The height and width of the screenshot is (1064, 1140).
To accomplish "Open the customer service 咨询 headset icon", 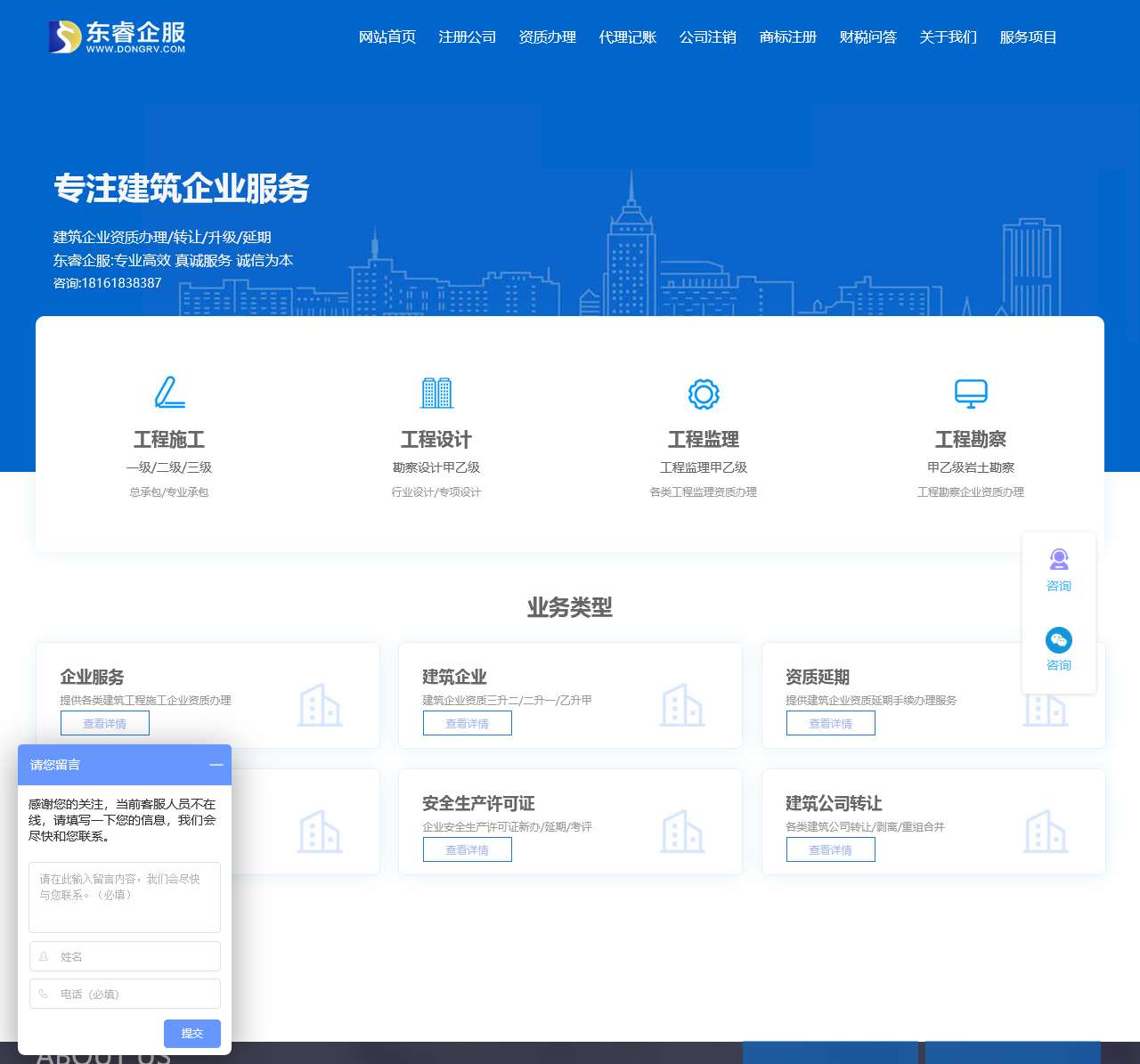I will tap(1059, 560).
